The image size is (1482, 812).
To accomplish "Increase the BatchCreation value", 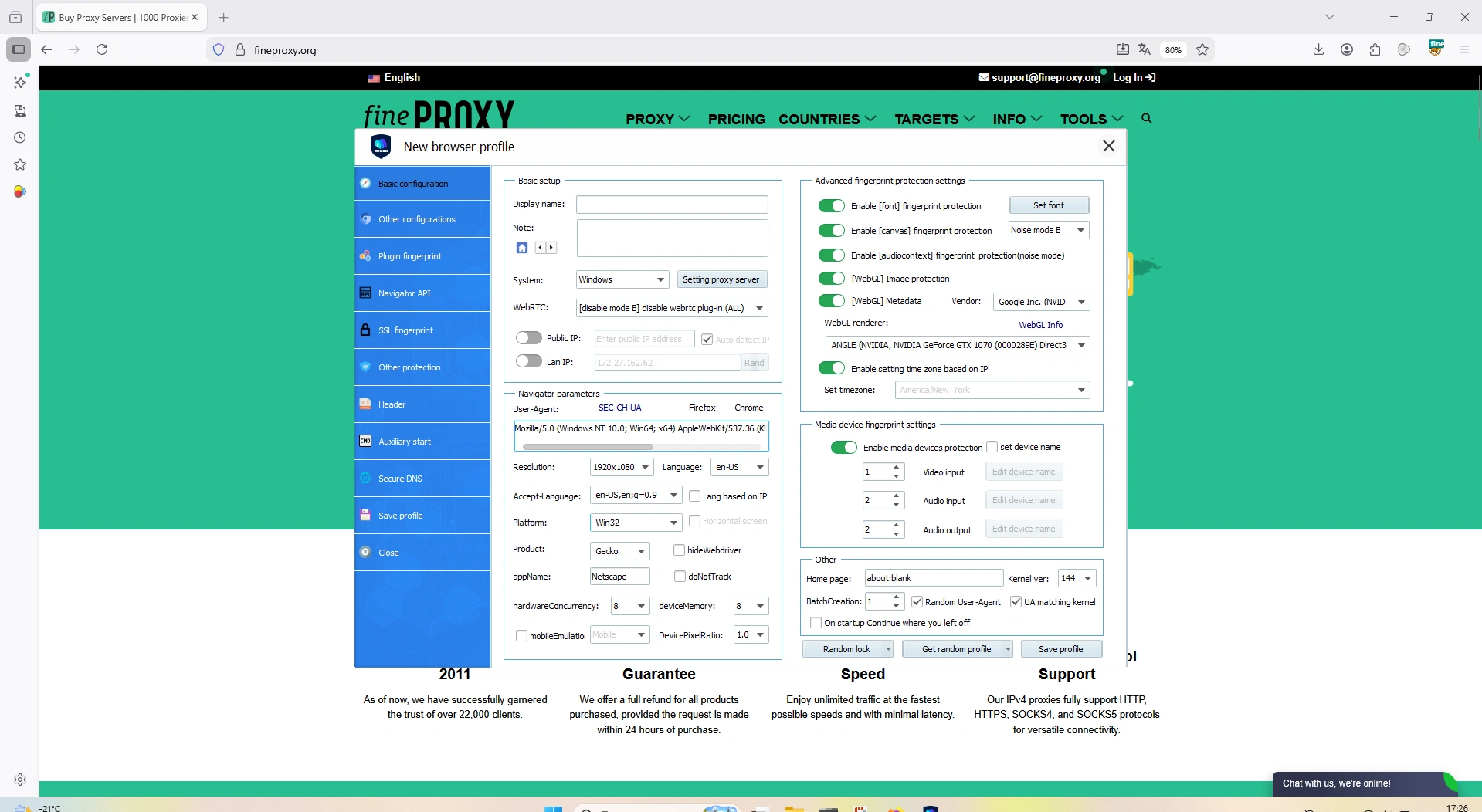I will pyautogui.click(x=897, y=597).
